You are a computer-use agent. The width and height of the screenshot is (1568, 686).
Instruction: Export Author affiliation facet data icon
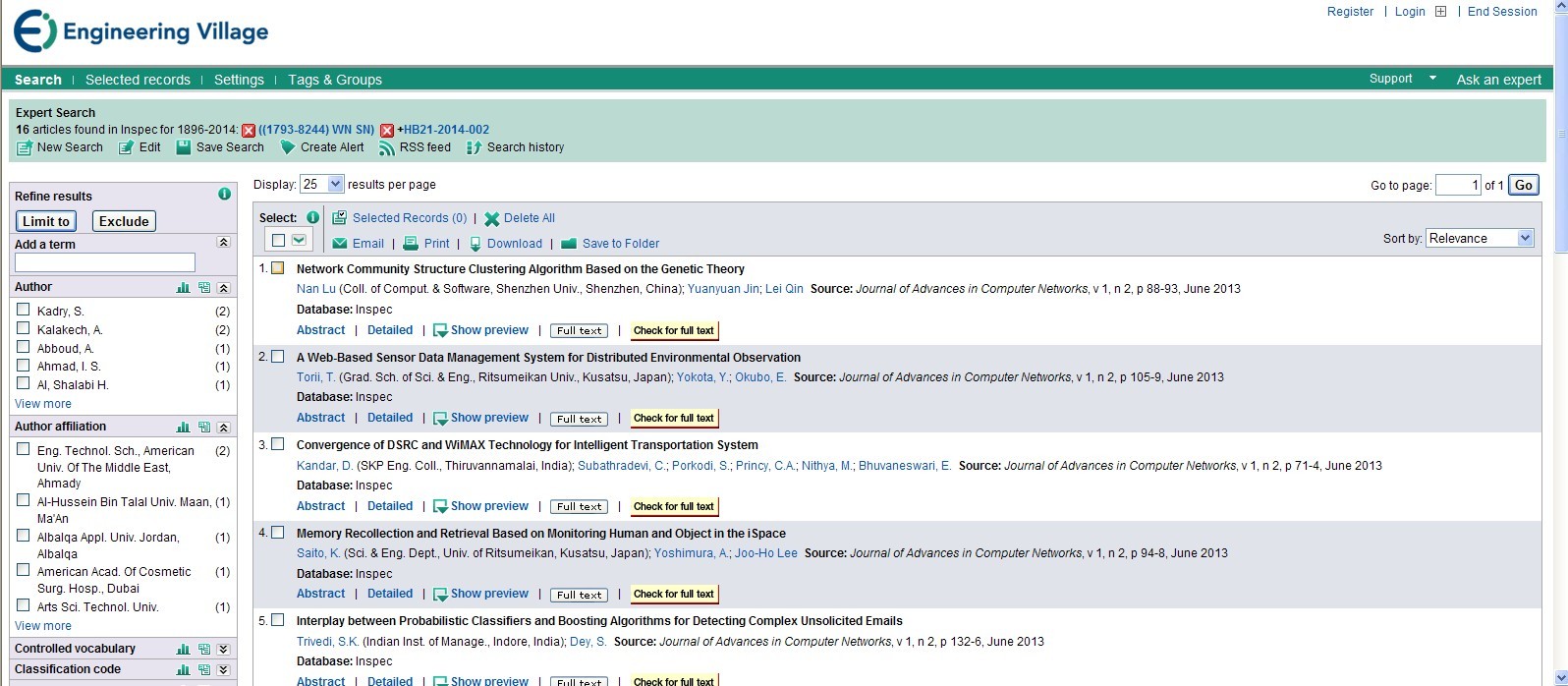pos(203,428)
